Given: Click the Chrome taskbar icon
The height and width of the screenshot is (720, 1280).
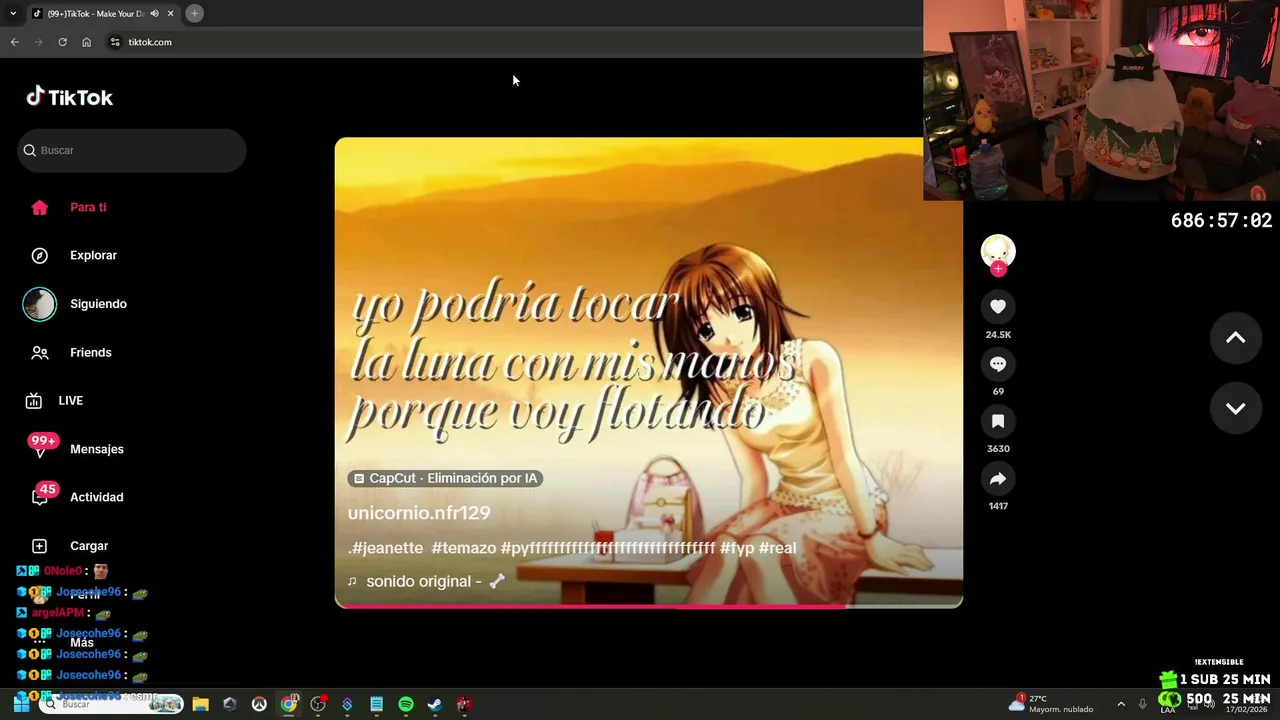Looking at the screenshot, I should [x=288, y=704].
